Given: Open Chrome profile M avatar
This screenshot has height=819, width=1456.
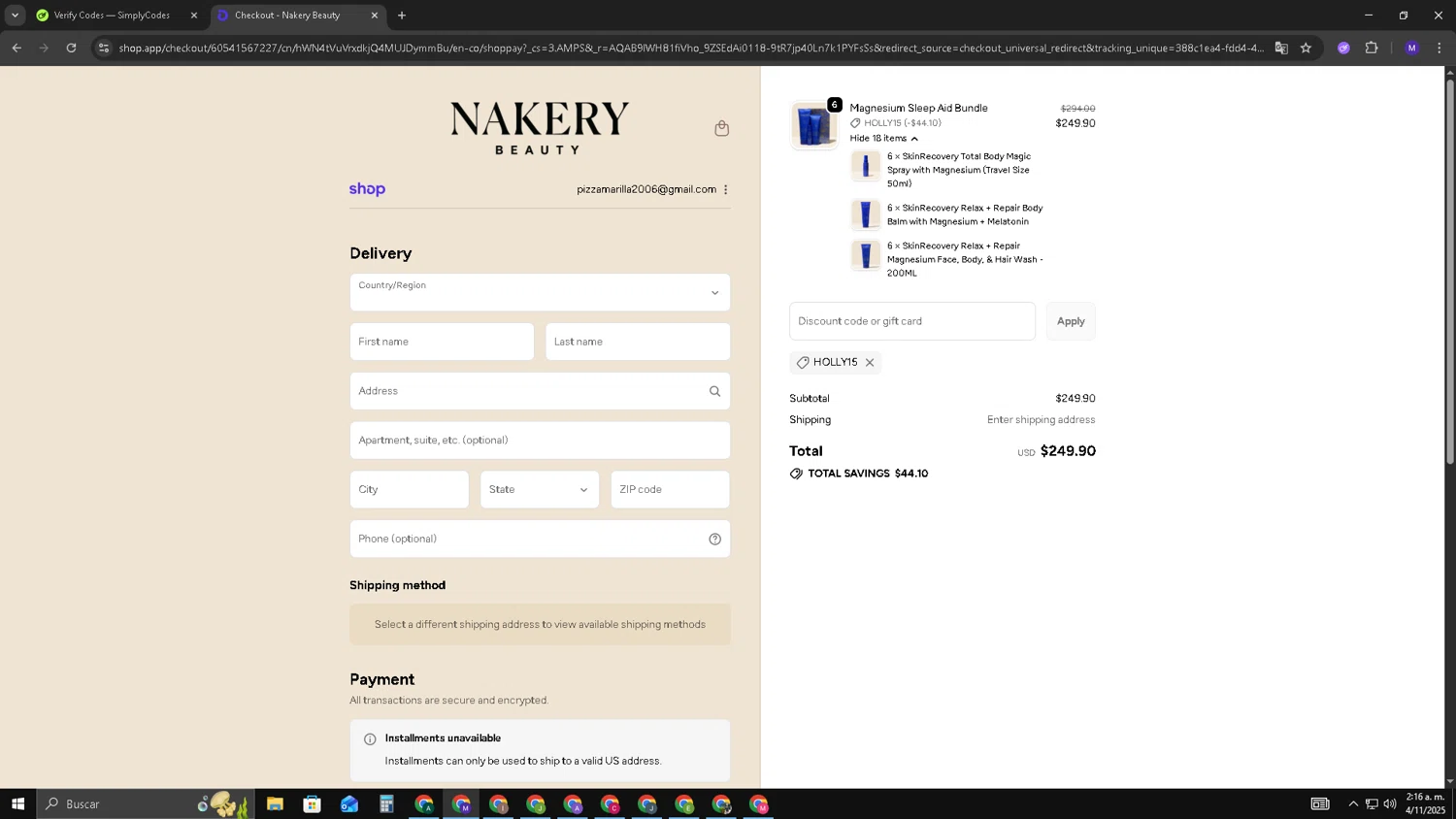Looking at the screenshot, I should tap(1411, 48).
